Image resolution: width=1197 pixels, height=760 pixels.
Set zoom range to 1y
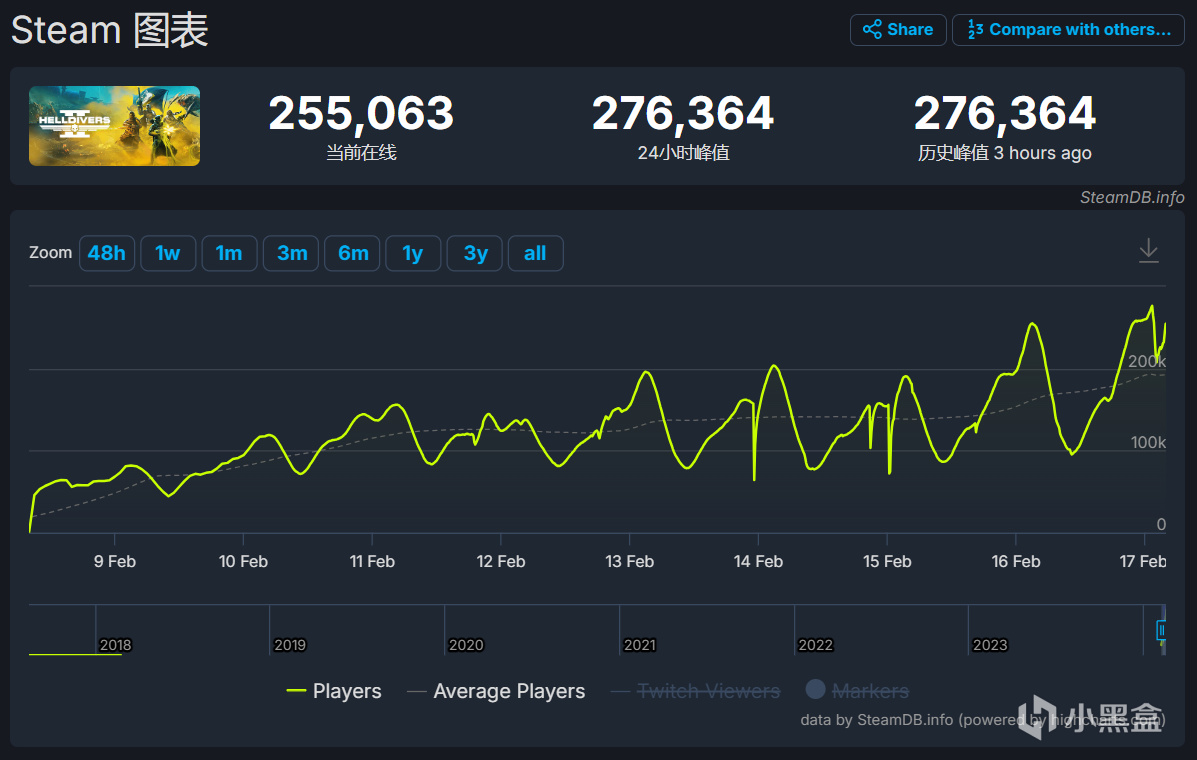413,253
